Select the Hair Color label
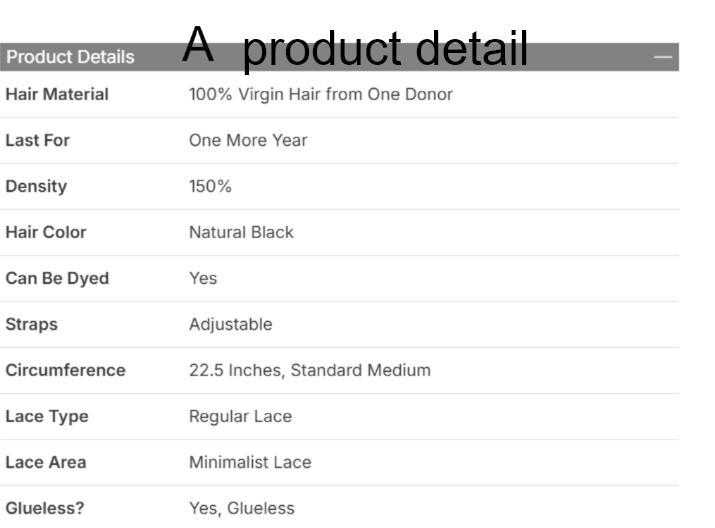Image resolution: width=715 pixels, height=528 pixels. 46,232
